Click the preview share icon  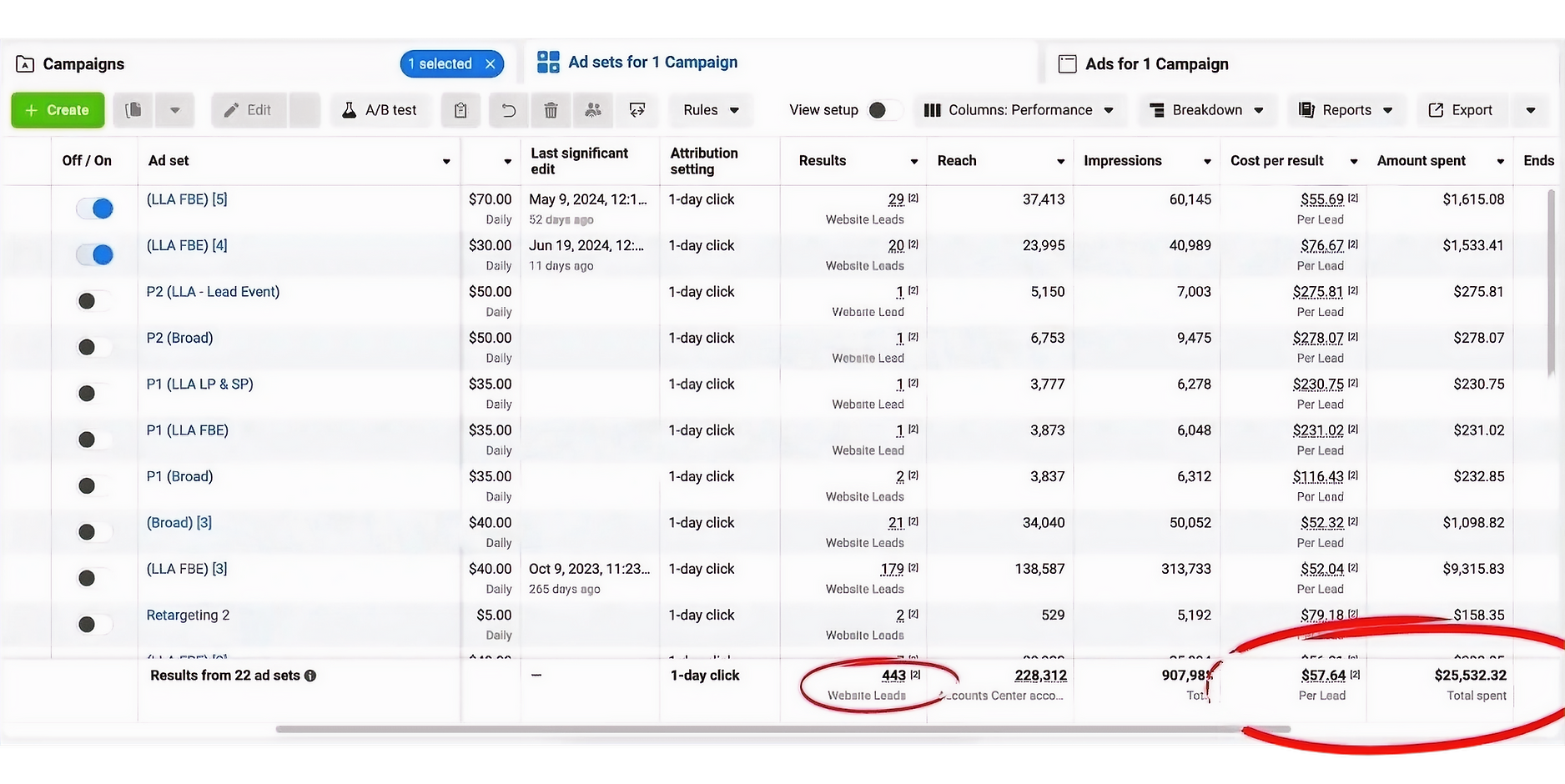point(637,110)
